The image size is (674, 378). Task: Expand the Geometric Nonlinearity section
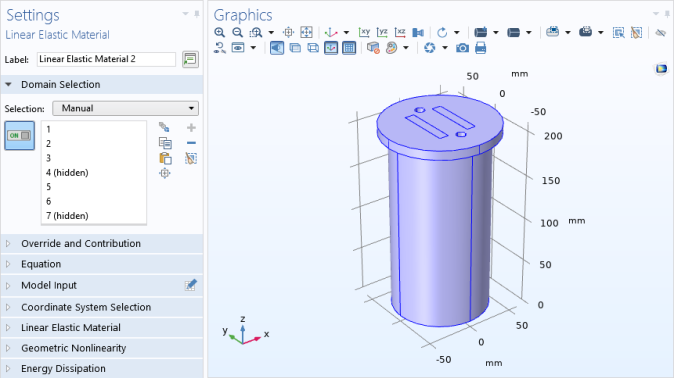click(8, 348)
